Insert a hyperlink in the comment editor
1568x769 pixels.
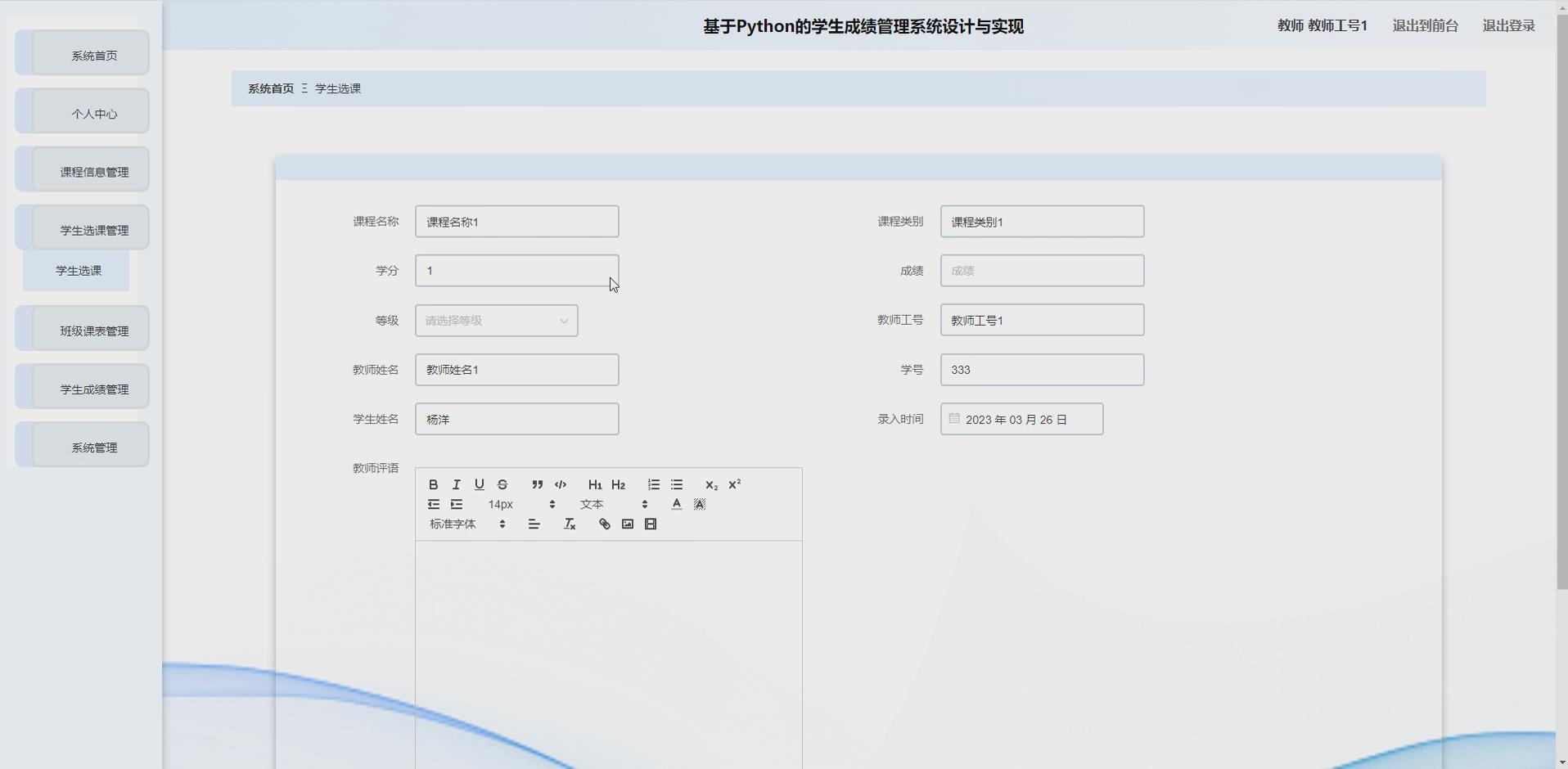pos(604,524)
